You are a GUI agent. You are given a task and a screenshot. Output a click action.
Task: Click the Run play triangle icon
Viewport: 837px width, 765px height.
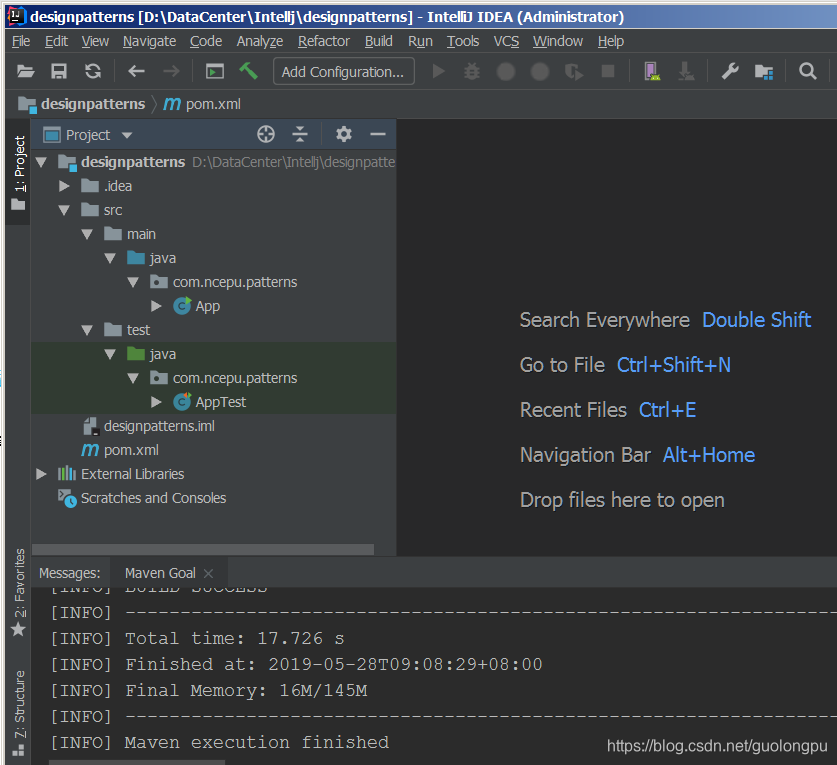(x=438, y=71)
